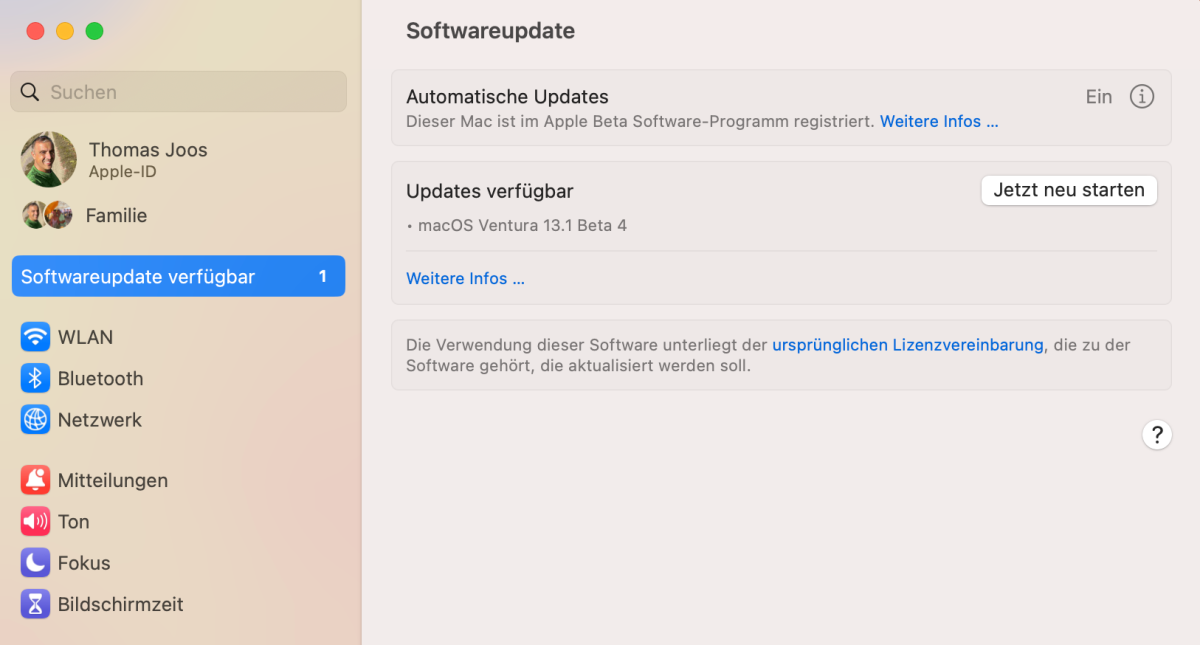Click the red close window button
This screenshot has width=1200, height=645.
pos(35,31)
